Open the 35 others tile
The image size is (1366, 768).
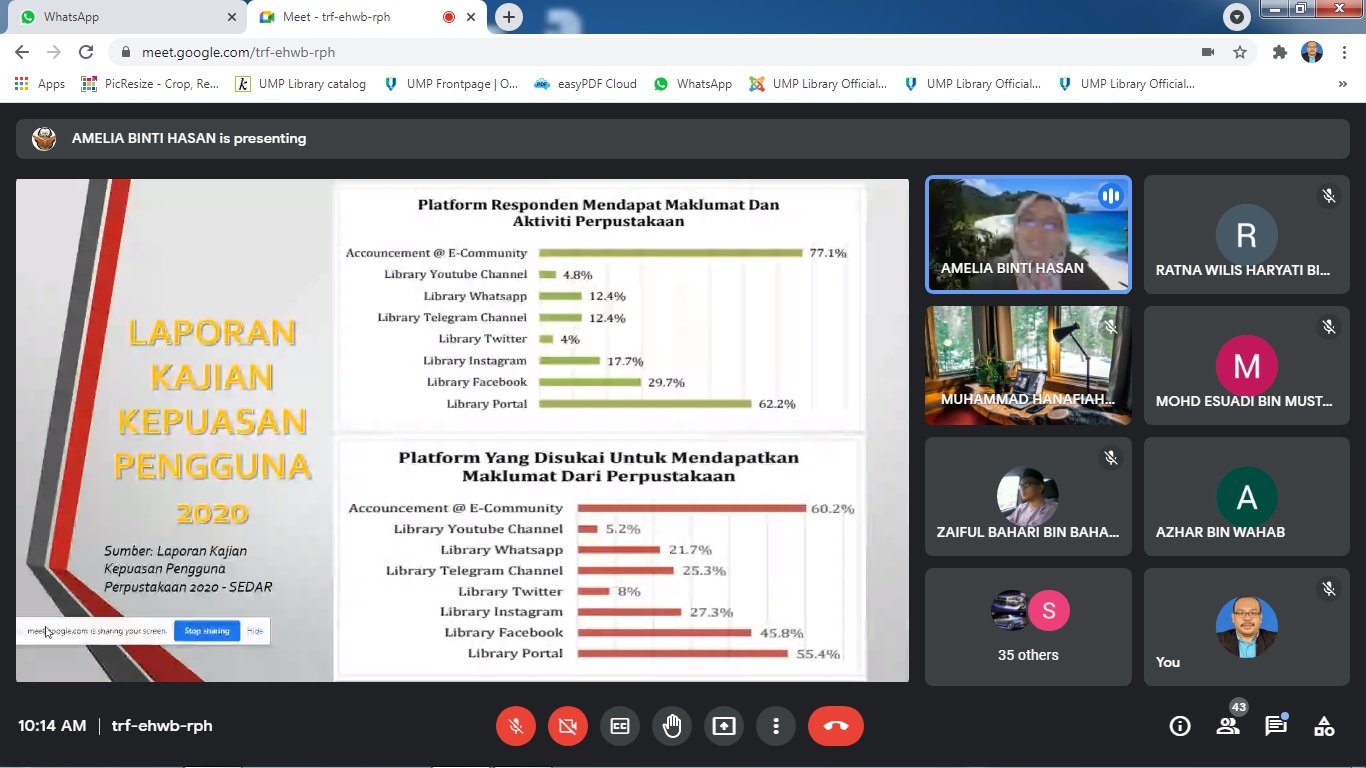tap(1028, 626)
